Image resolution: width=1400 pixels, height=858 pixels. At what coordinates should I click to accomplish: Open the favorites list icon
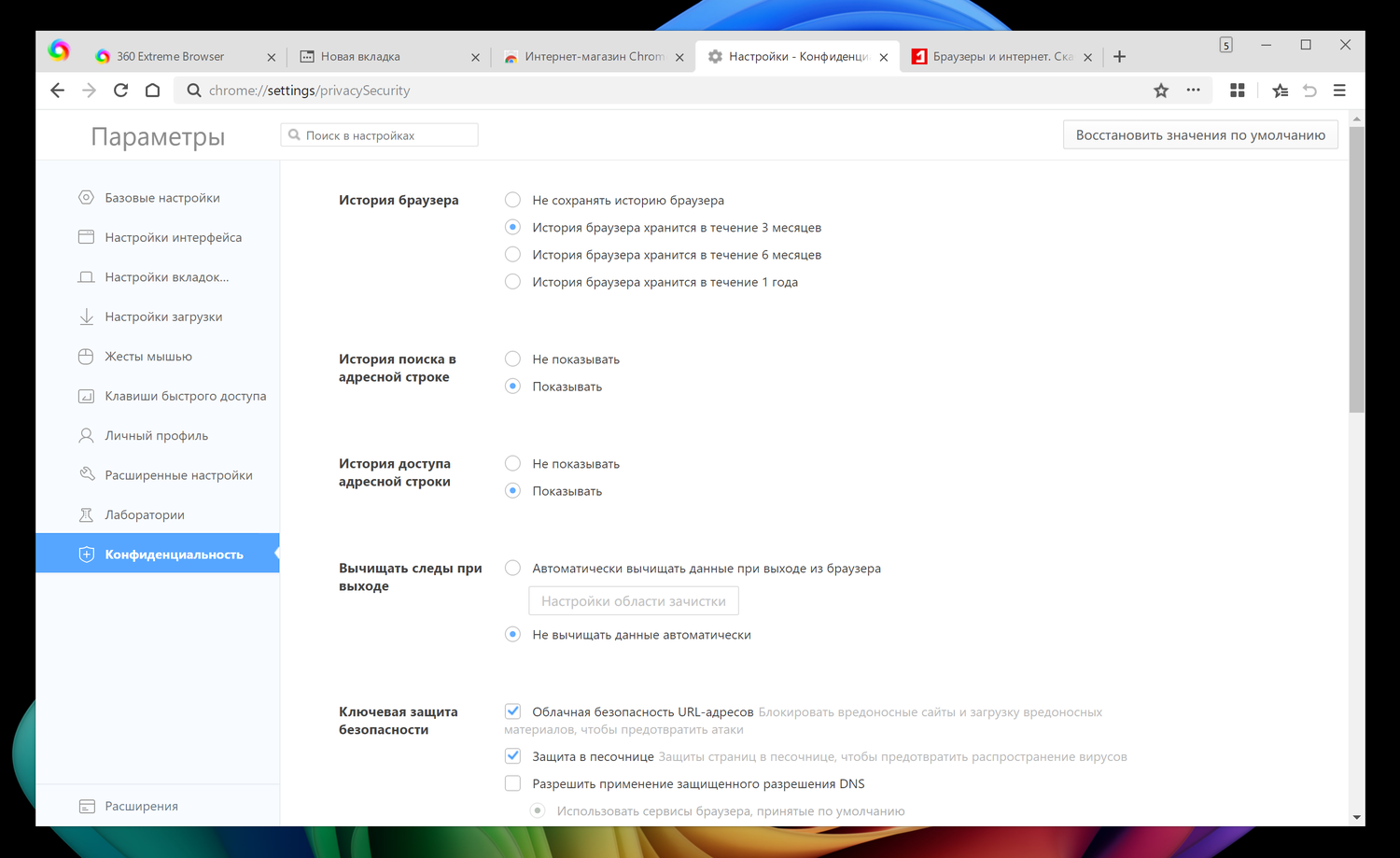pos(1280,91)
